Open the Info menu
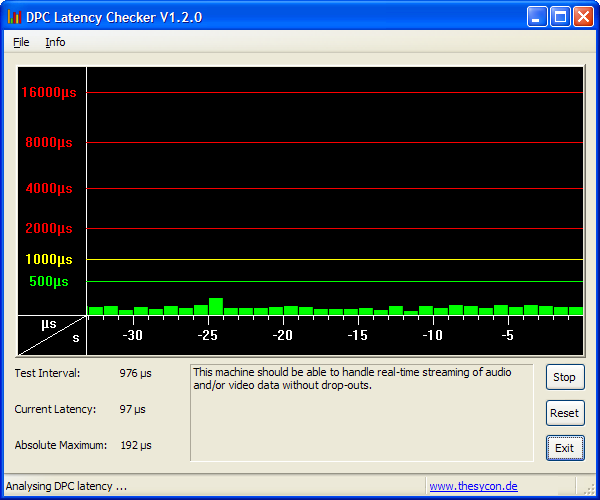Image resolution: width=600 pixels, height=500 pixels. click(x=55, y=42)
